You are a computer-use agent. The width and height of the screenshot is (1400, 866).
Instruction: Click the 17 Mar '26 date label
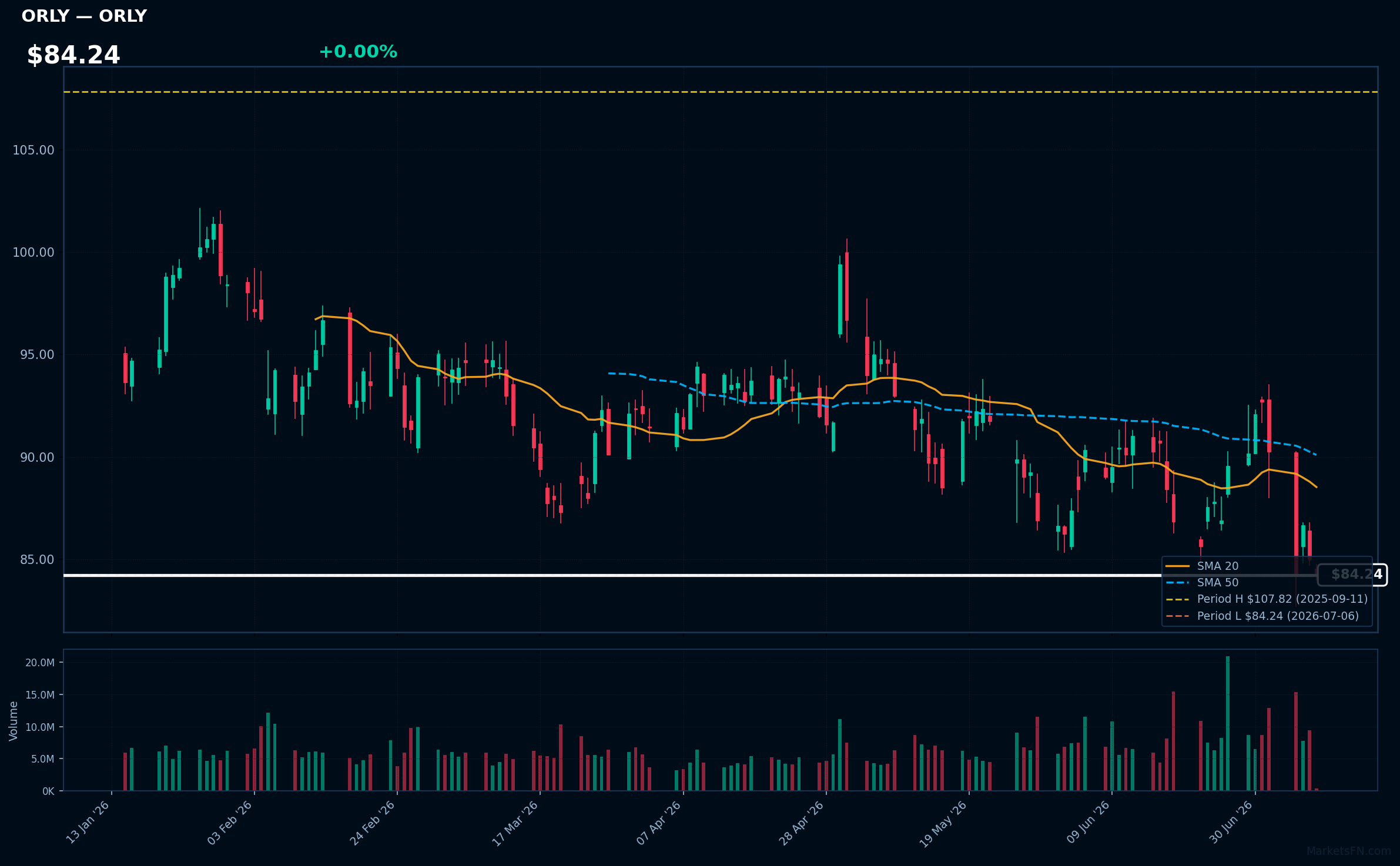(x=515, y=823)
